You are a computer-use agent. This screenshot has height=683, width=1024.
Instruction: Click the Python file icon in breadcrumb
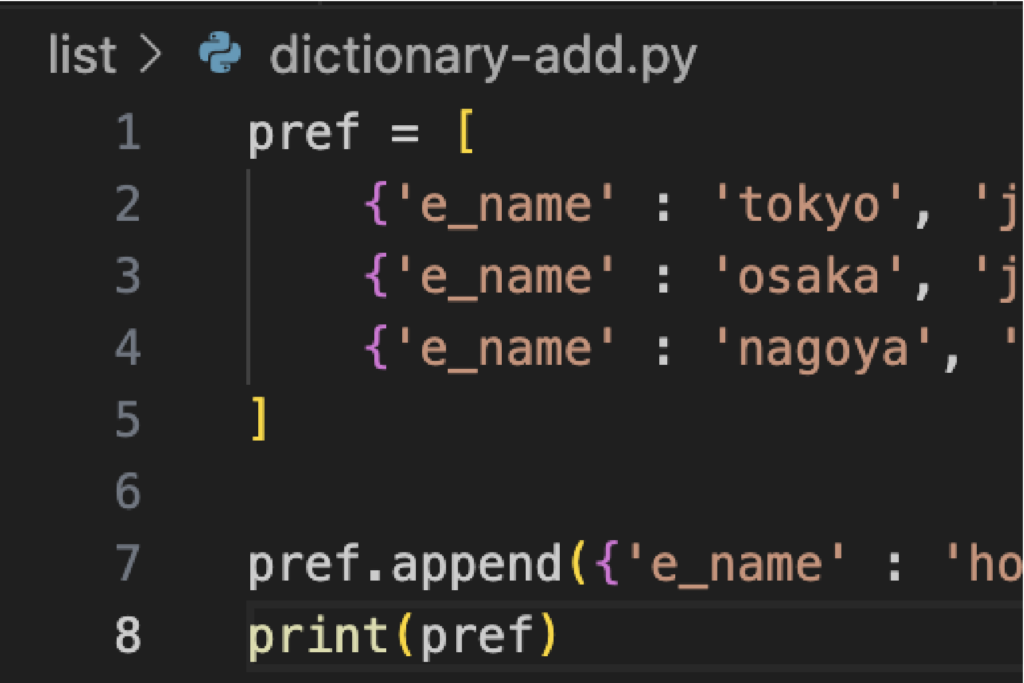point(220,56)
